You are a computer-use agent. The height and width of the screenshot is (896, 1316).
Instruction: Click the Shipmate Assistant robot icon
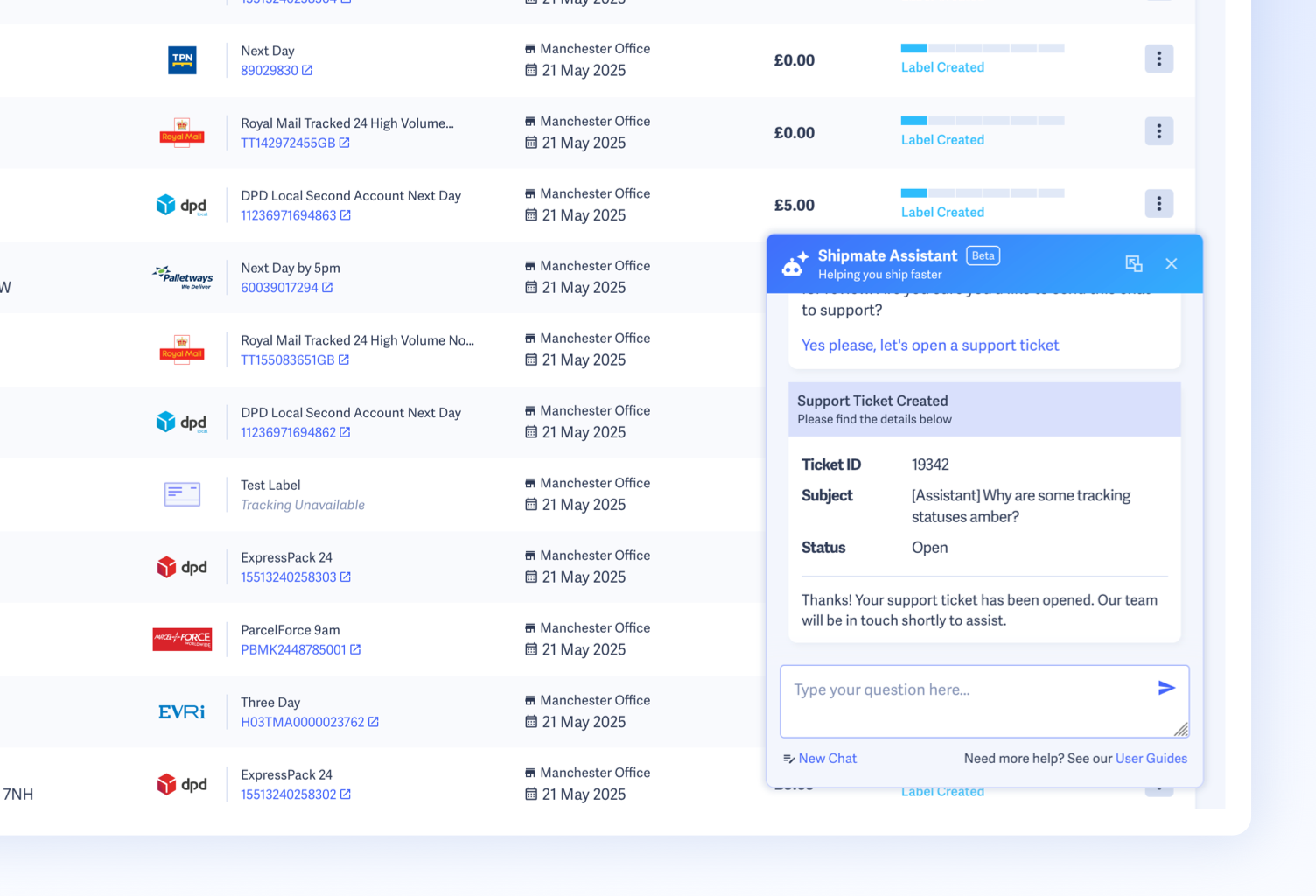[x=794, y=264]
